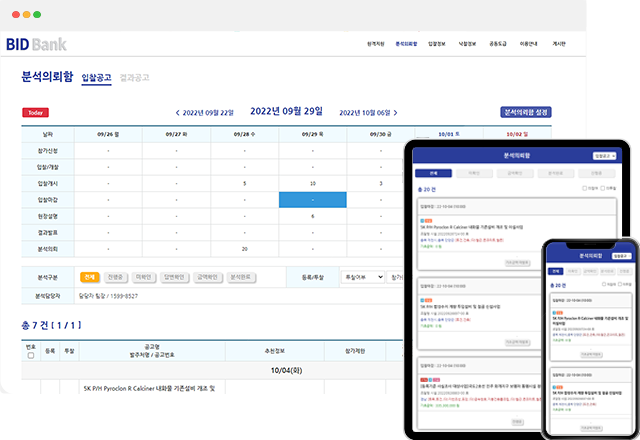Toggle first checkbox beside 총 20 건 on phone
This screenshot has width=640, height=440.
tap(604, 284)
